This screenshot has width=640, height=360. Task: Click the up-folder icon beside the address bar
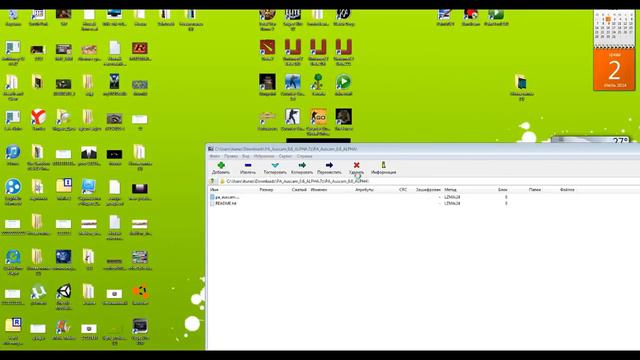(x=212, y=181)
